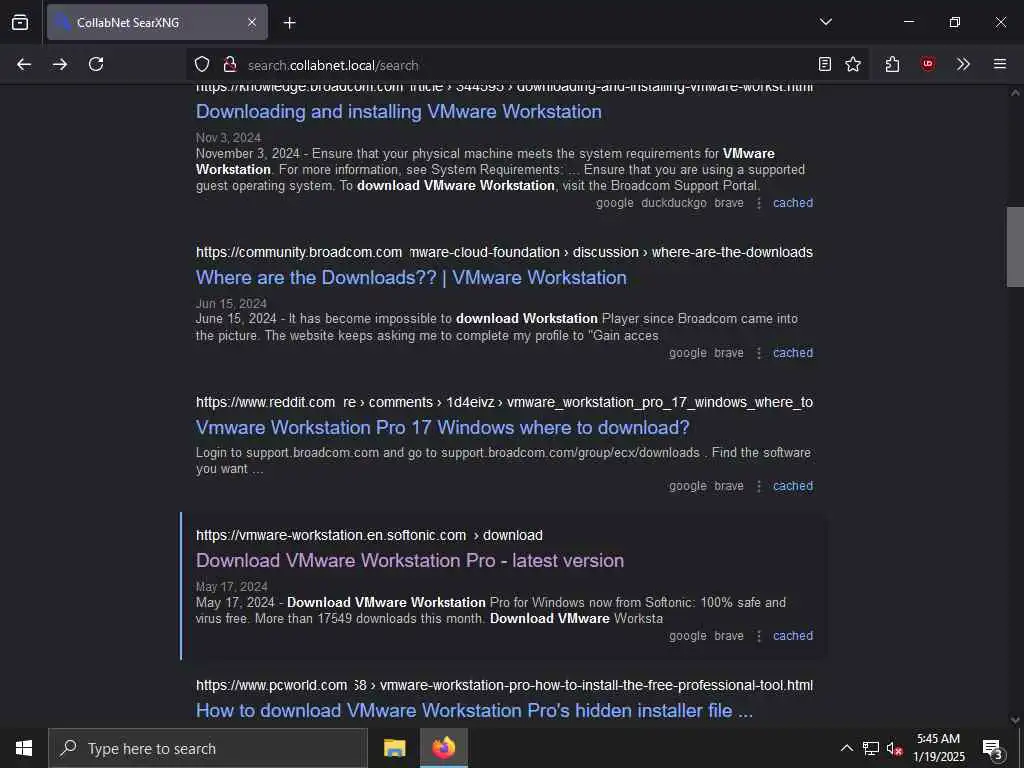The image size is (1024, 768).
Task: Open Where are the Downloads result
Action: point(411,278)
